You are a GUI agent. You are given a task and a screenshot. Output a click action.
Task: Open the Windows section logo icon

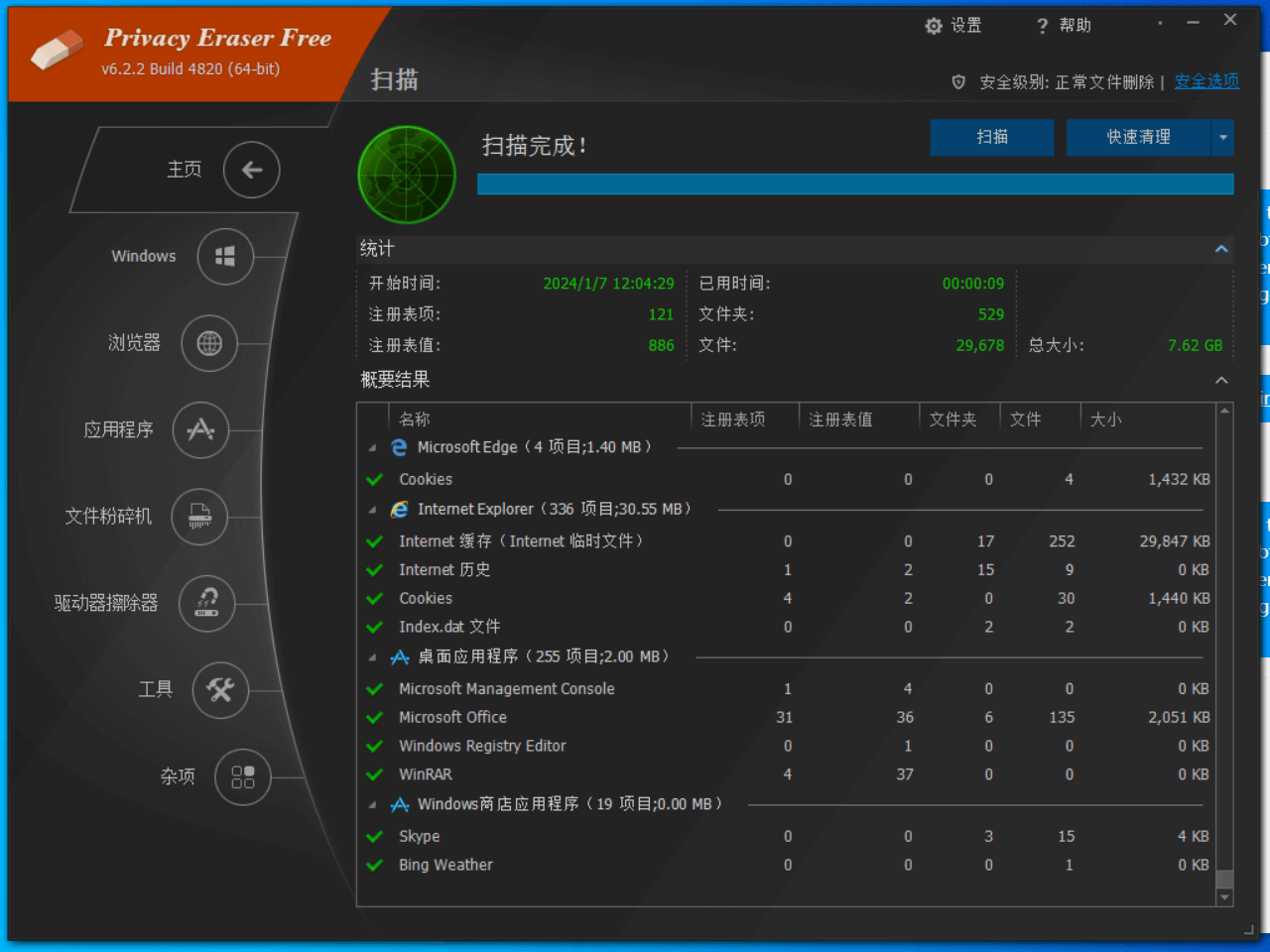point(225,257)
